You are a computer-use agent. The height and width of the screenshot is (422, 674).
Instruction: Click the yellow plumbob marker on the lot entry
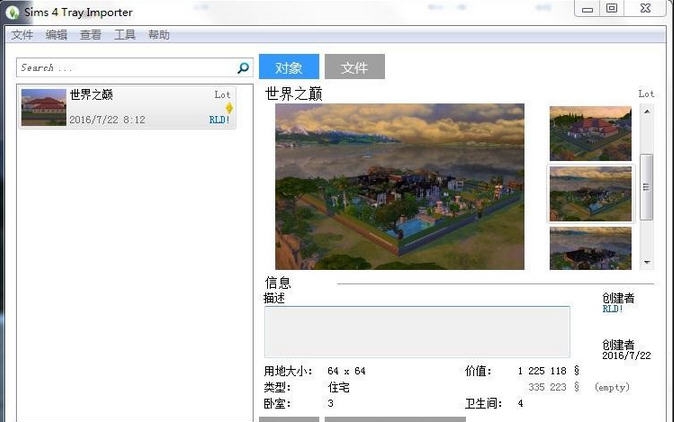pos(229,107)
